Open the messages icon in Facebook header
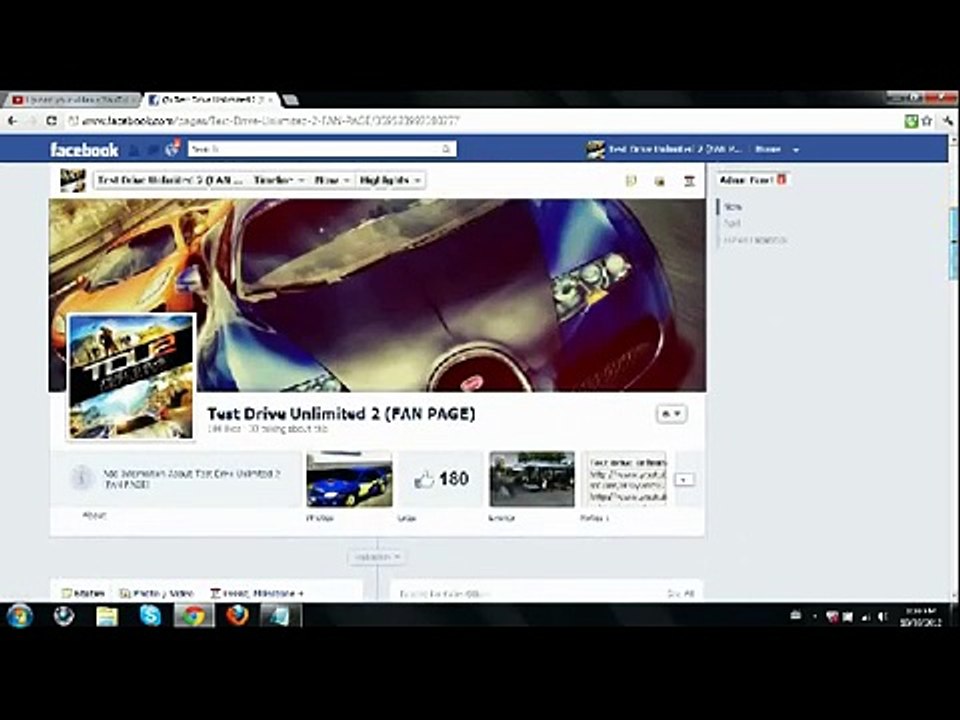The image size is (960, 720). pyautogui.click(x=153, y=149)
